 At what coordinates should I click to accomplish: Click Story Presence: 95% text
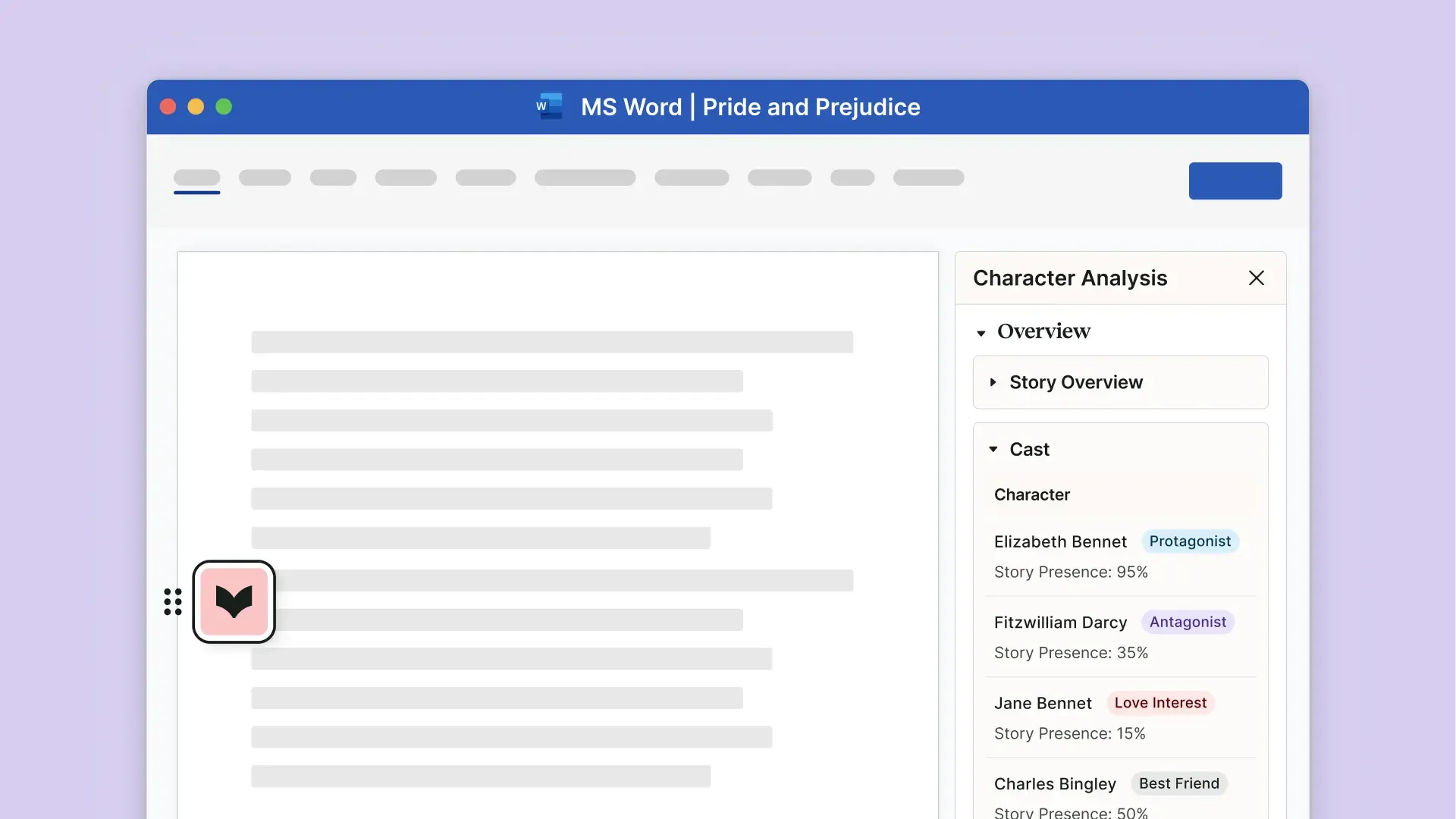click(1071, 573)
